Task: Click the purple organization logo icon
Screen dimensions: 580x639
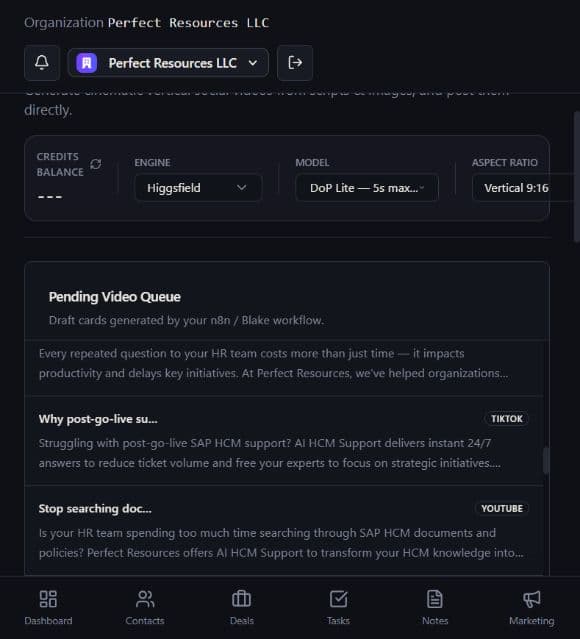Action: 86,63
